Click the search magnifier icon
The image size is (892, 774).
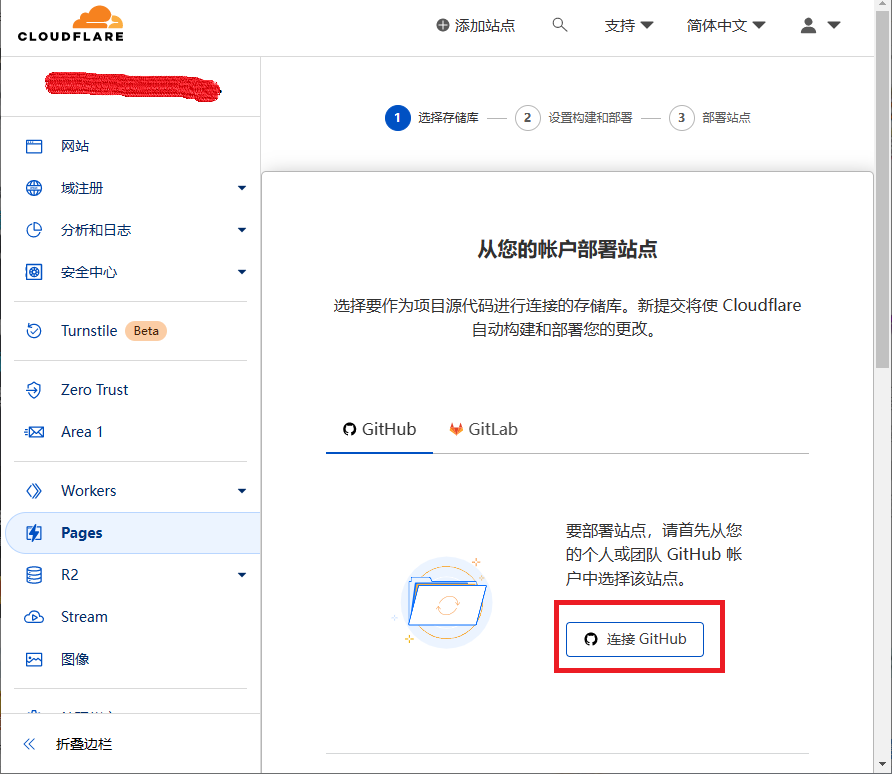point(560,25)
